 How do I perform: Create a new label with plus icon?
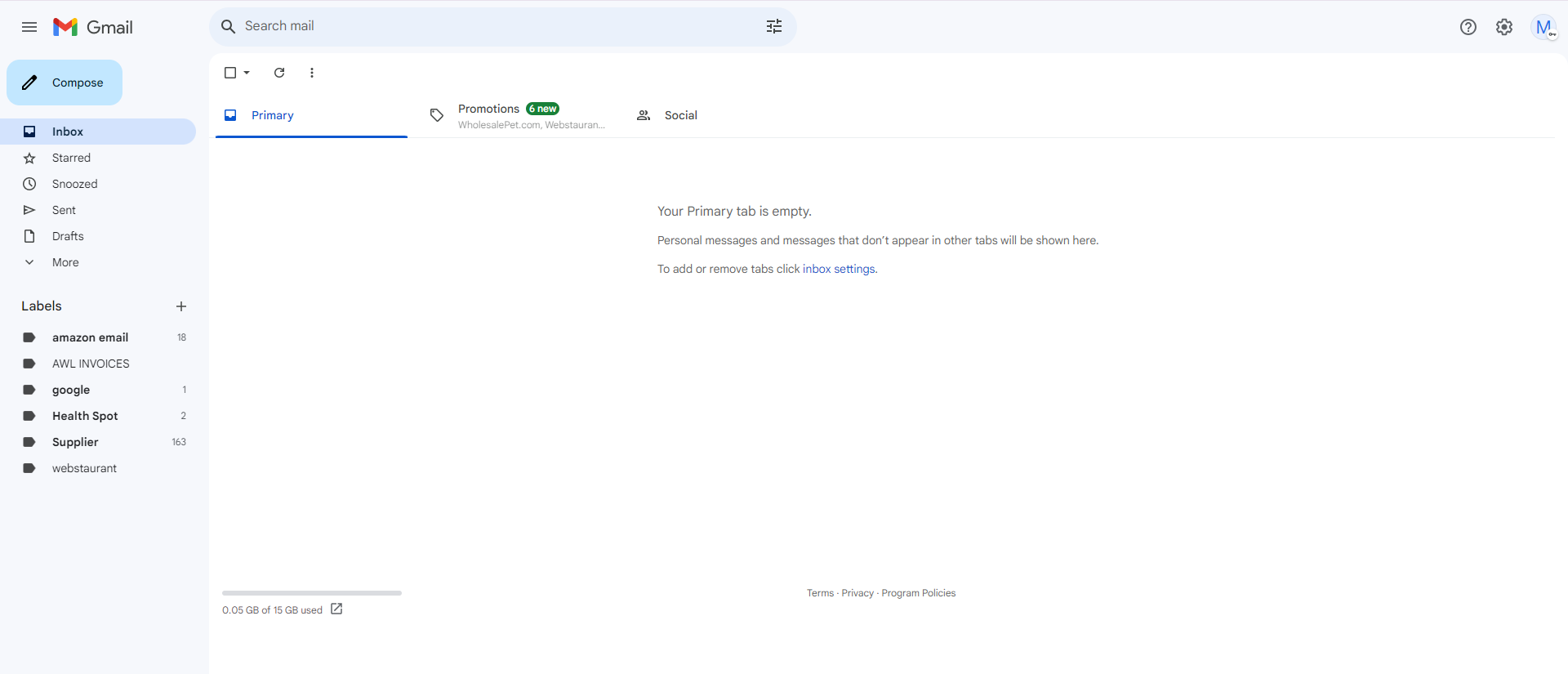181,306
